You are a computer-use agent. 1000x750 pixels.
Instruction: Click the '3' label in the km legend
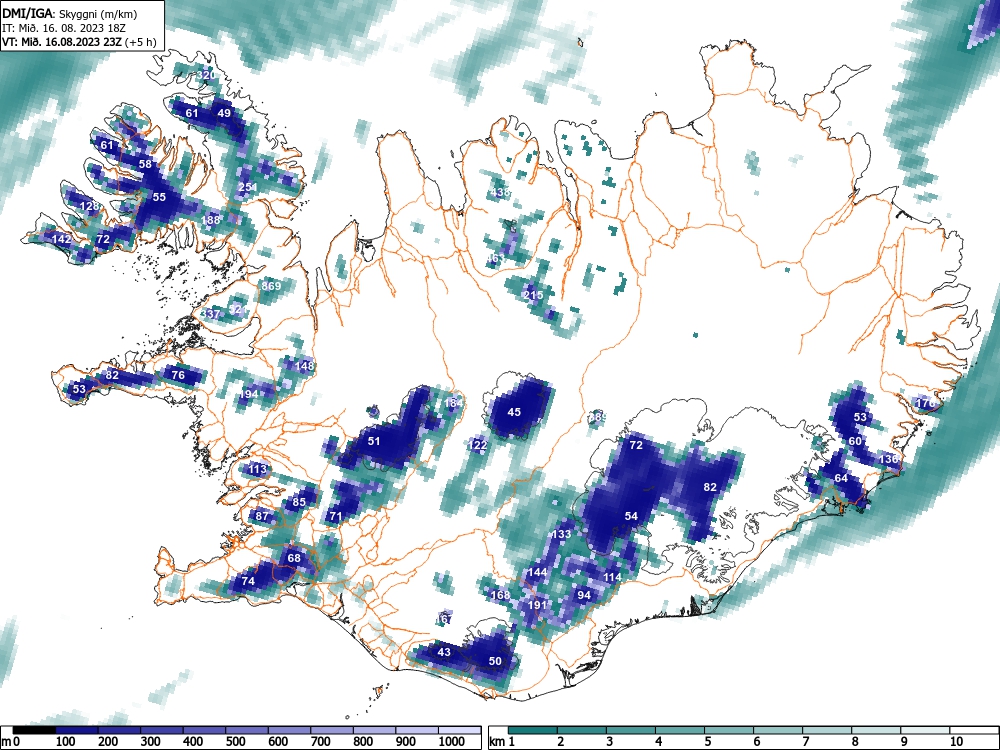coord(610,742)
